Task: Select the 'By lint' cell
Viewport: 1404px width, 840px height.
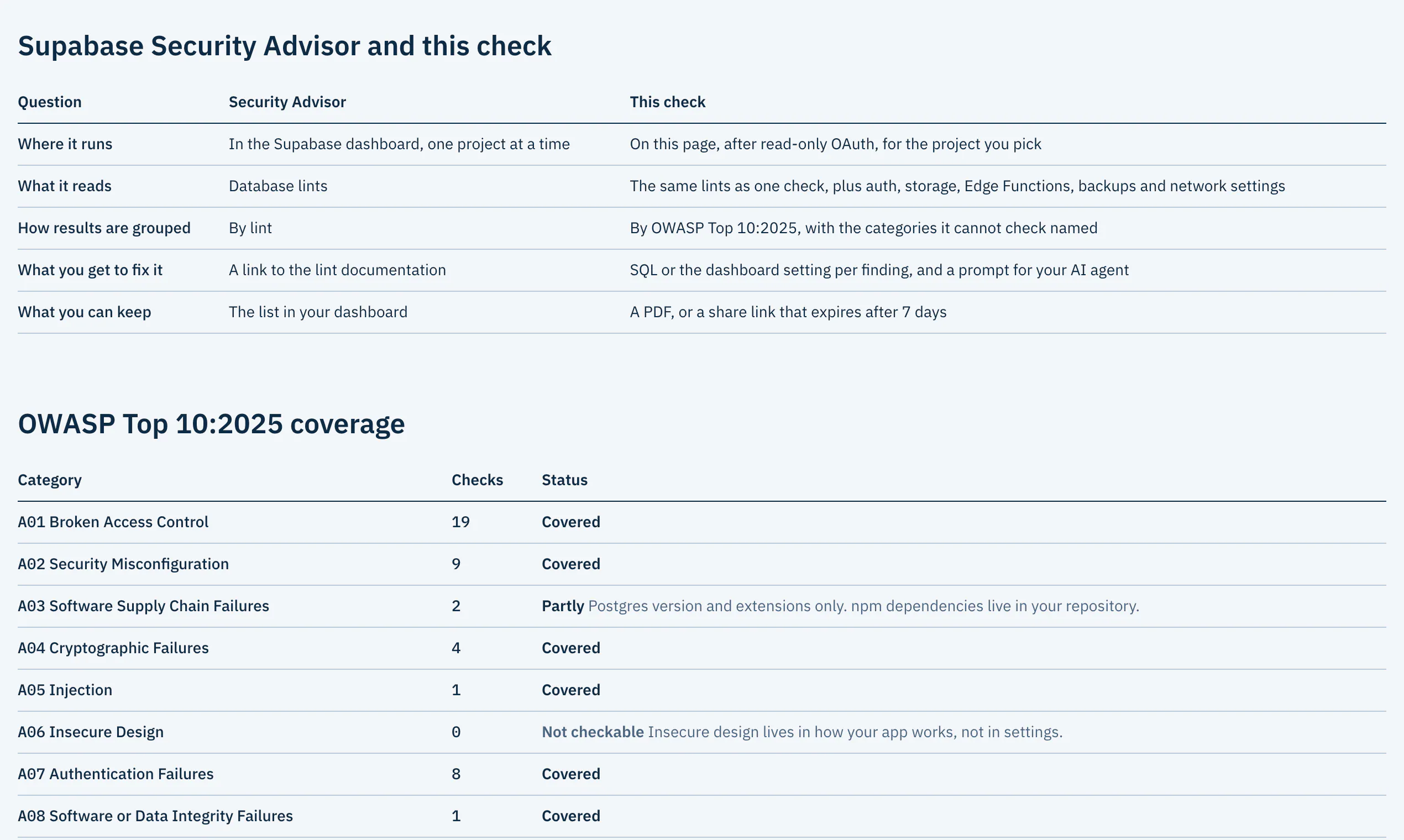Action: click(x=250, y=228)
